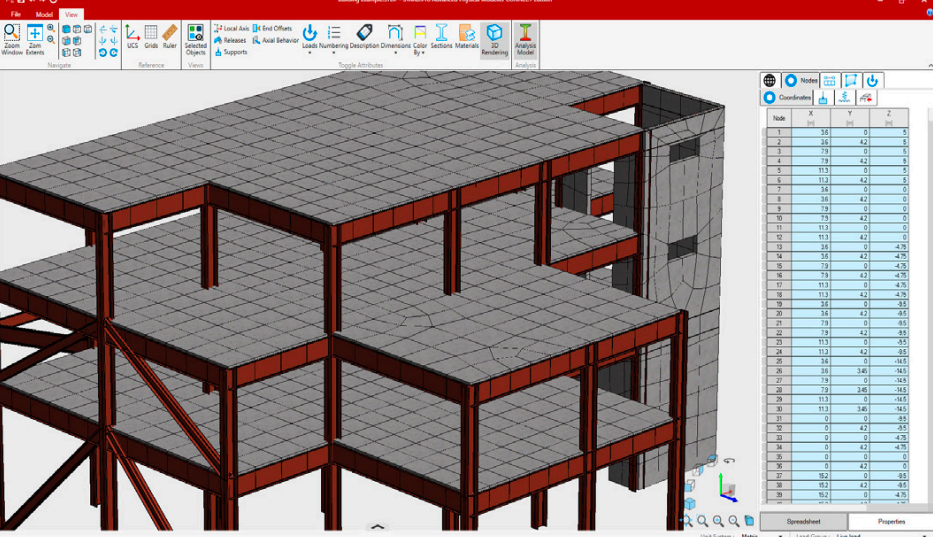Toggle Local Axis display
The image size is (933, 537).
231,29
